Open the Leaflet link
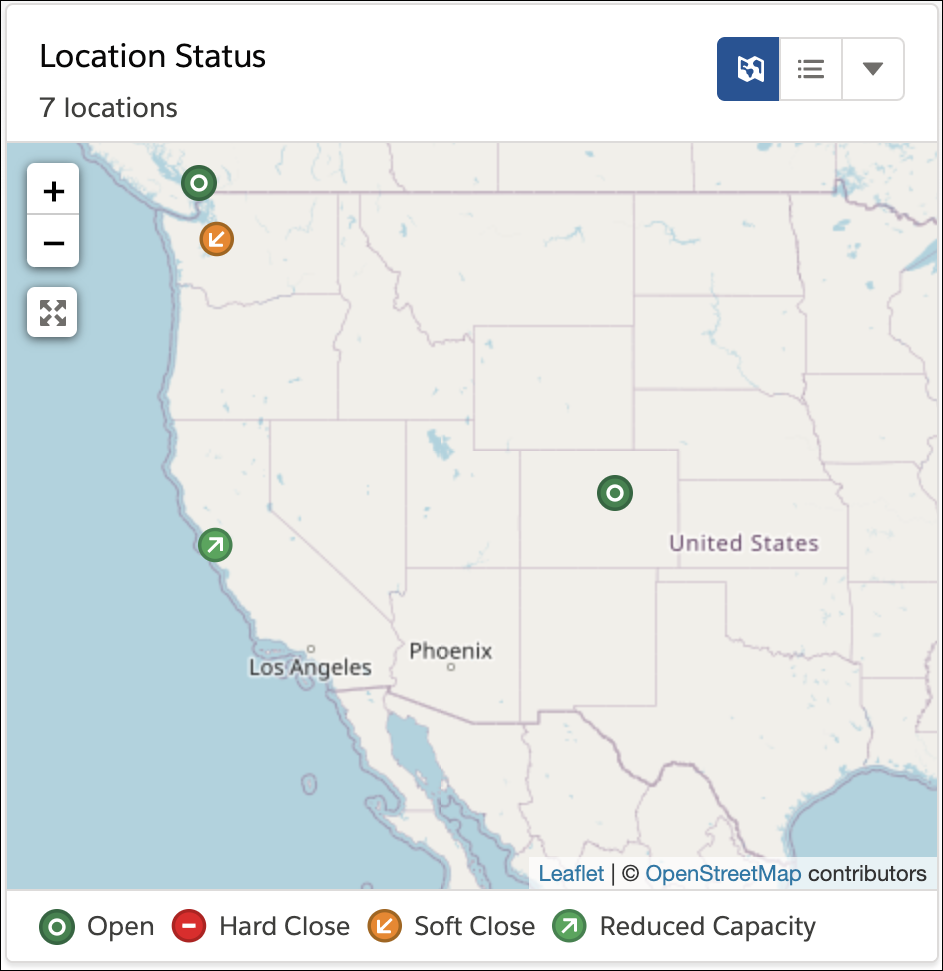The image size is (943, 971). pos(571,873)
